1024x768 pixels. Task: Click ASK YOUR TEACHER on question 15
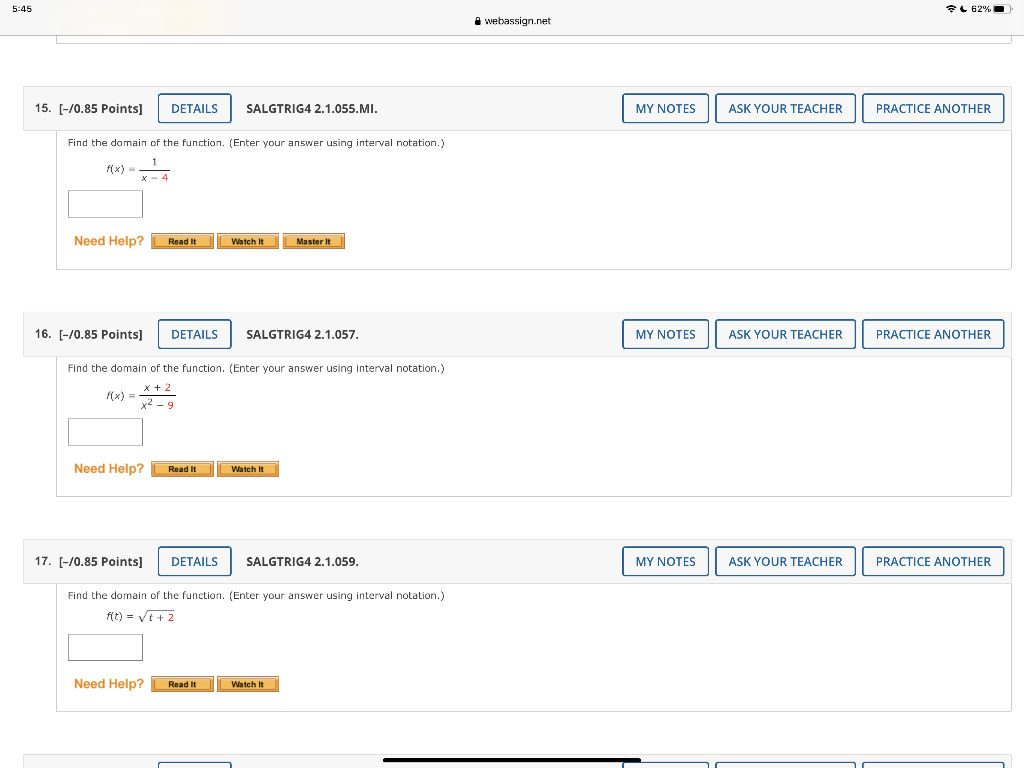tap(785, 108)
